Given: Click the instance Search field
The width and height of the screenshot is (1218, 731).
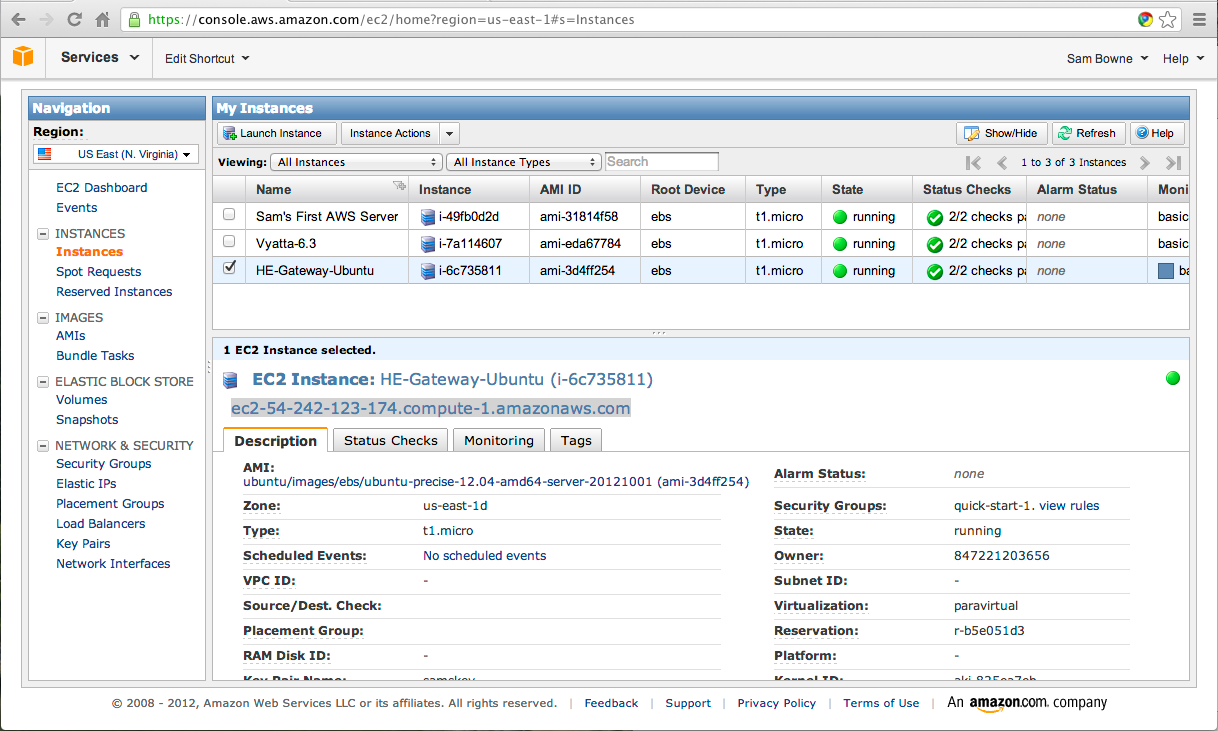Looking at the screenshot, I should tap(661, 162).
